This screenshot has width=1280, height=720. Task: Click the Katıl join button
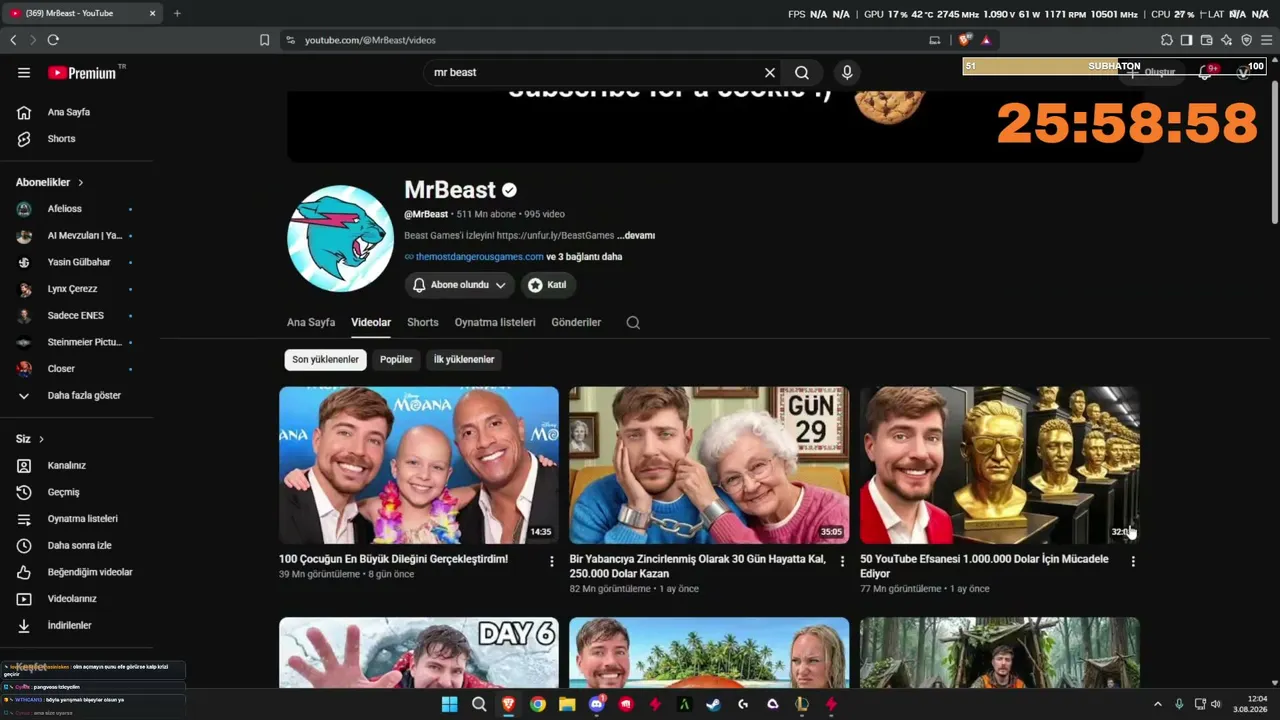click(547, 285)
